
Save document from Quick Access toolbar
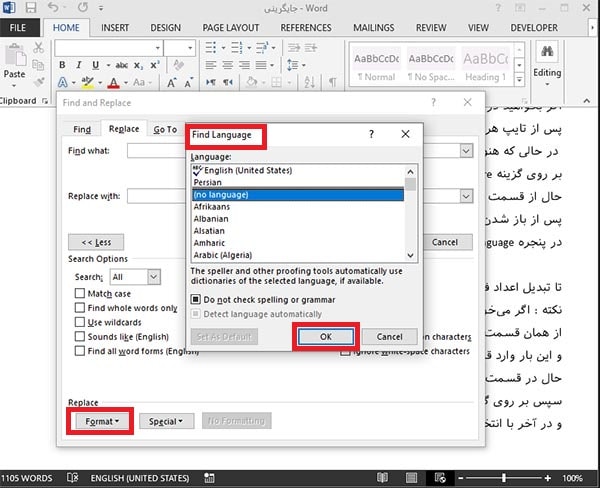coord(31,8)
